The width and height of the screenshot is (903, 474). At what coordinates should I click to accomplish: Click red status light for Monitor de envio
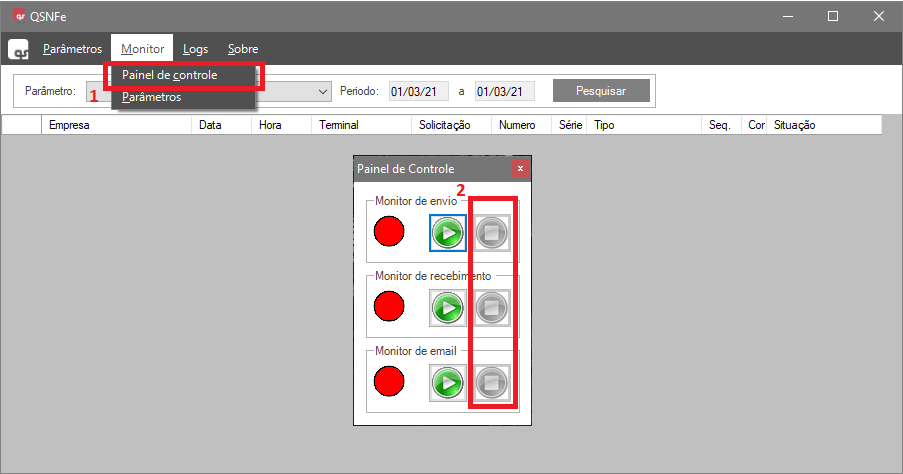pos(389,232)
